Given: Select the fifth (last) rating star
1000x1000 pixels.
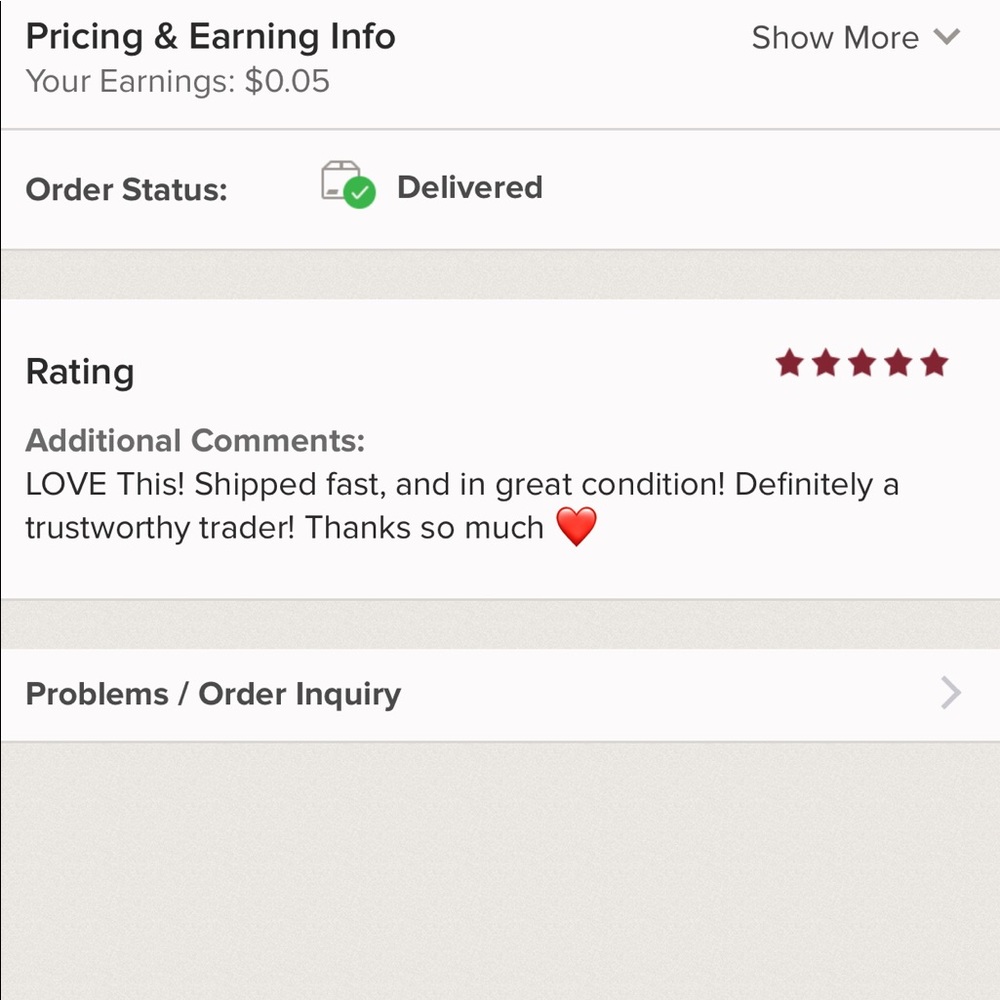Looking at the screenshot, I should click(x=934, y=363).
